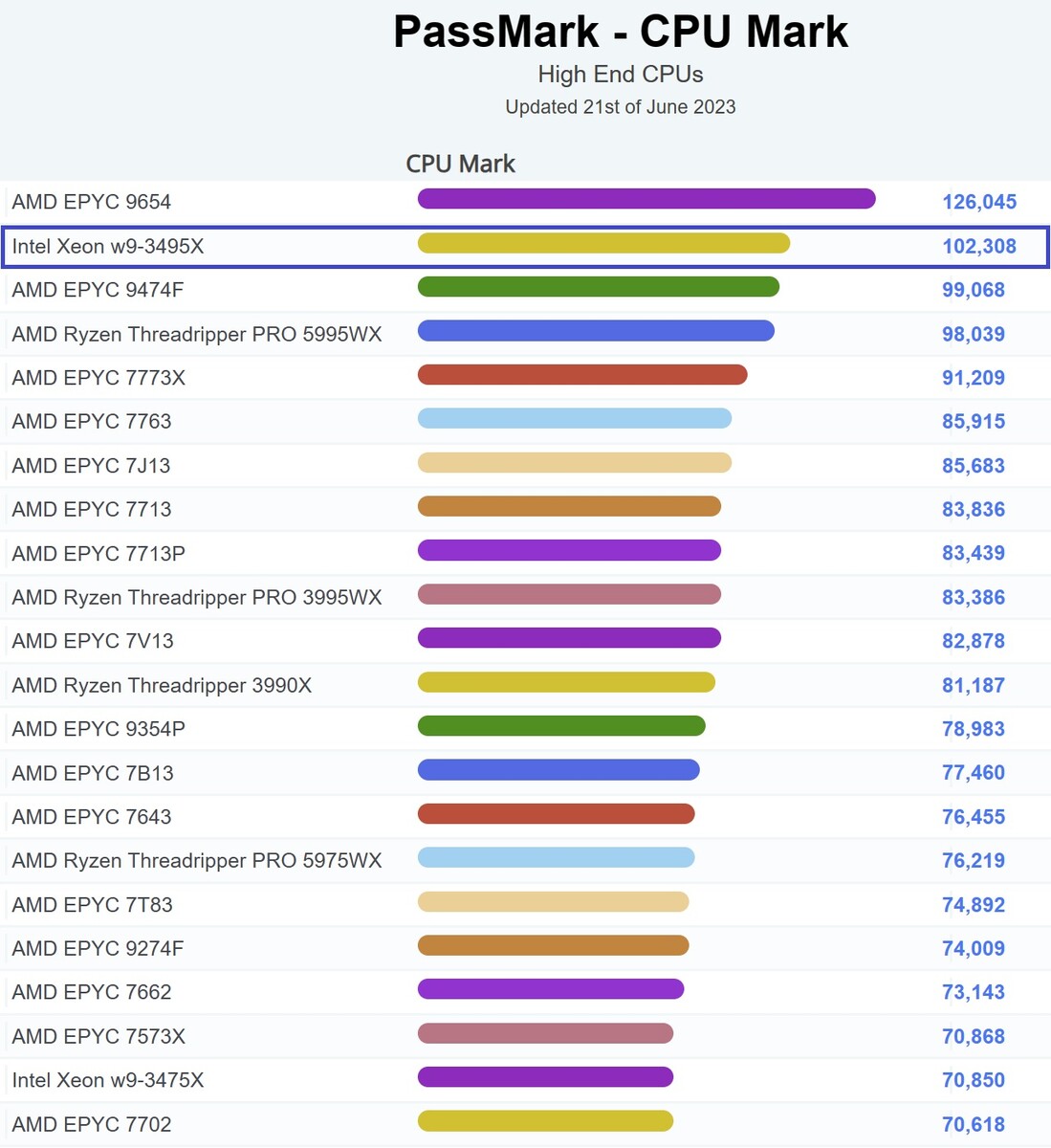The image size is (1051, 1148).
Task: Click the light blue bar for EPYC 7763
Action: 575,418
